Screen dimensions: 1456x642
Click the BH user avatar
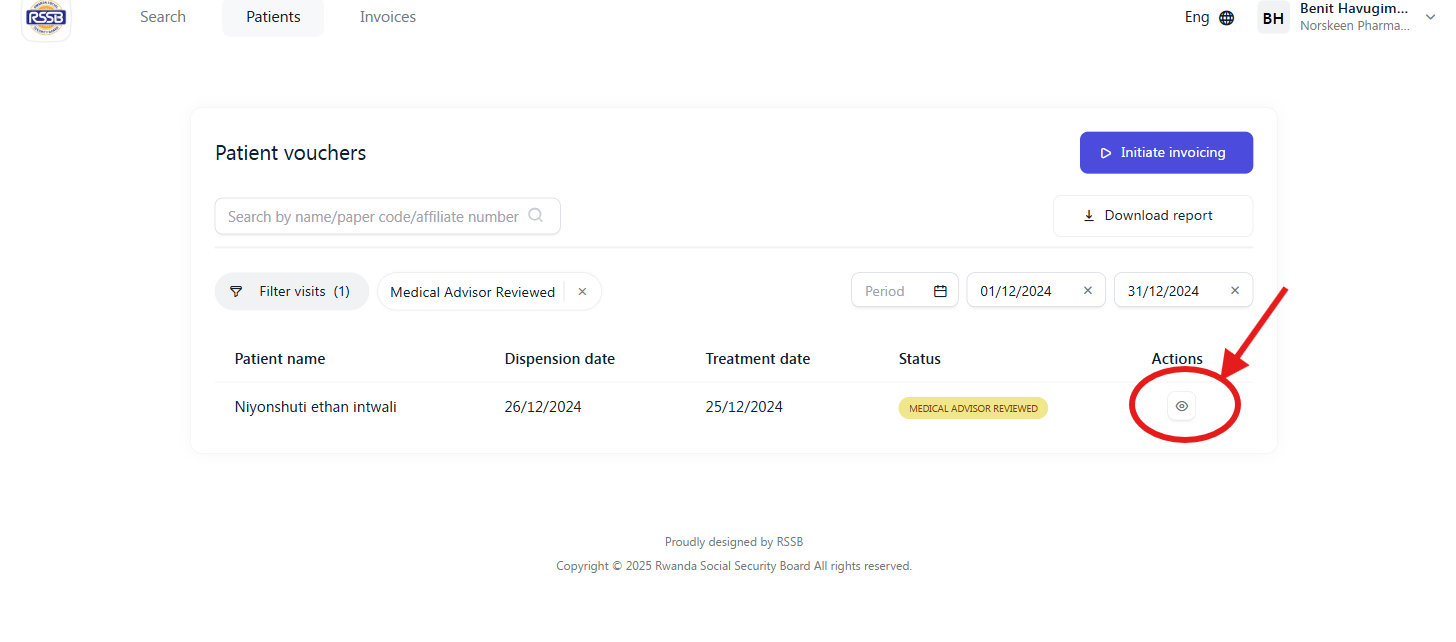(x=1273, y=18)
